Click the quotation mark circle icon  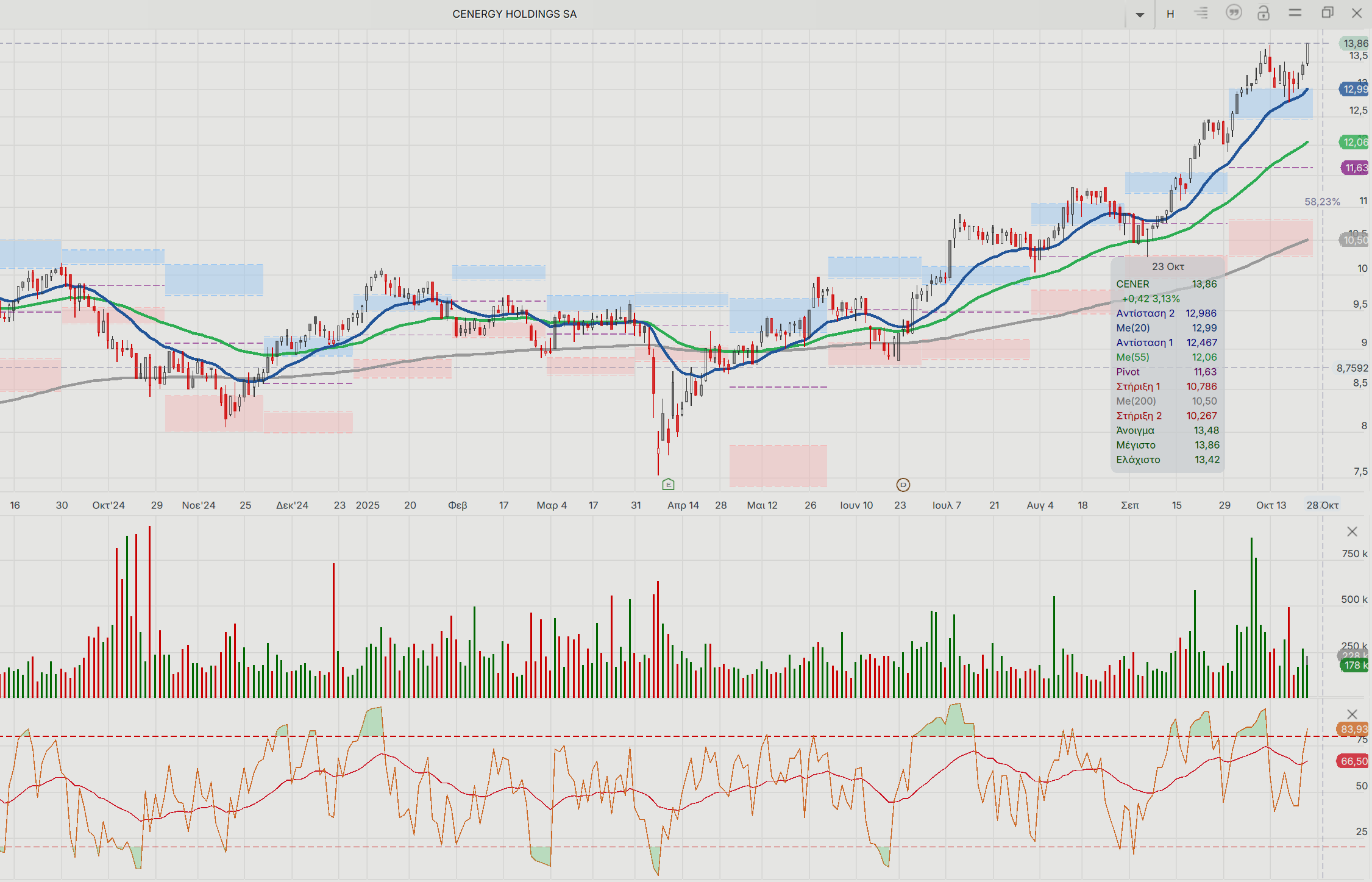[1233, 13]
